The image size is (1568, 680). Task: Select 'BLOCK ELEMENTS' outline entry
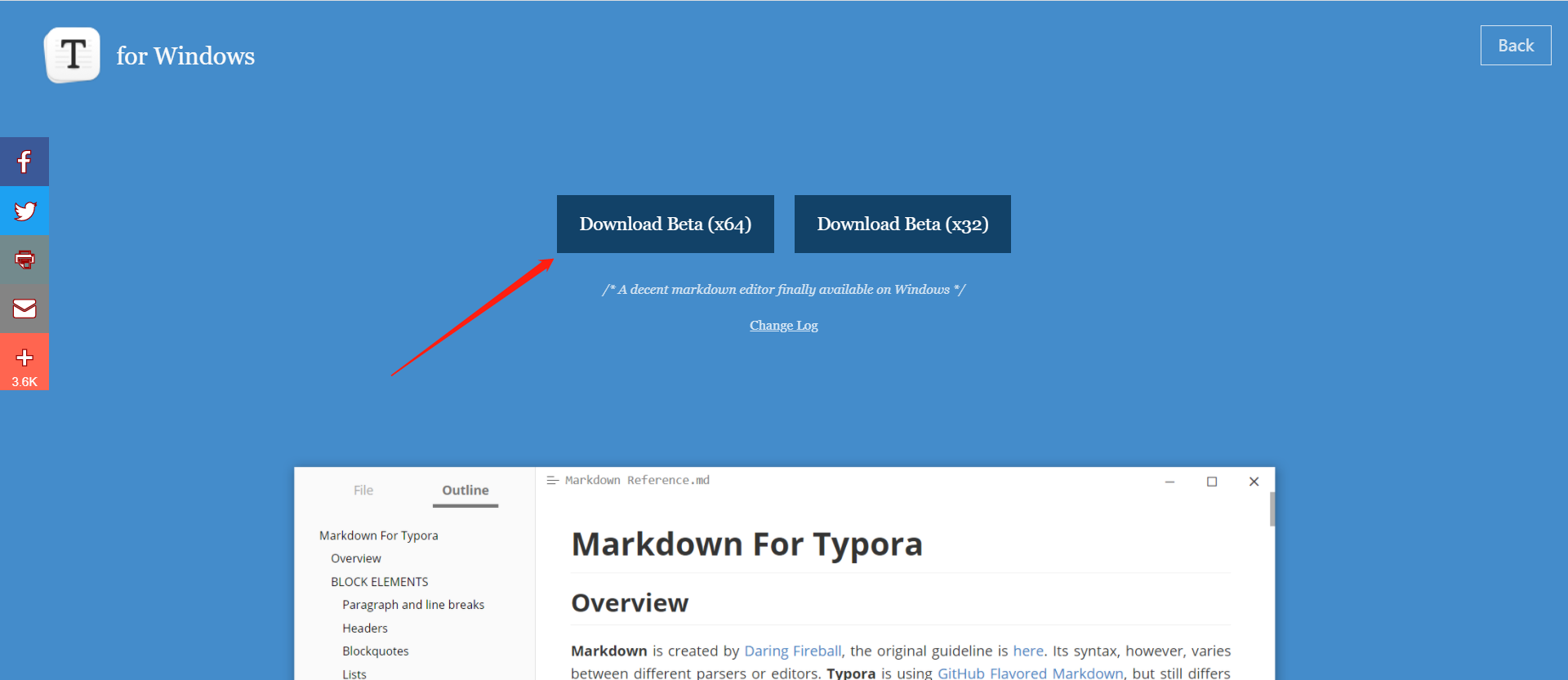click(380, 582)
